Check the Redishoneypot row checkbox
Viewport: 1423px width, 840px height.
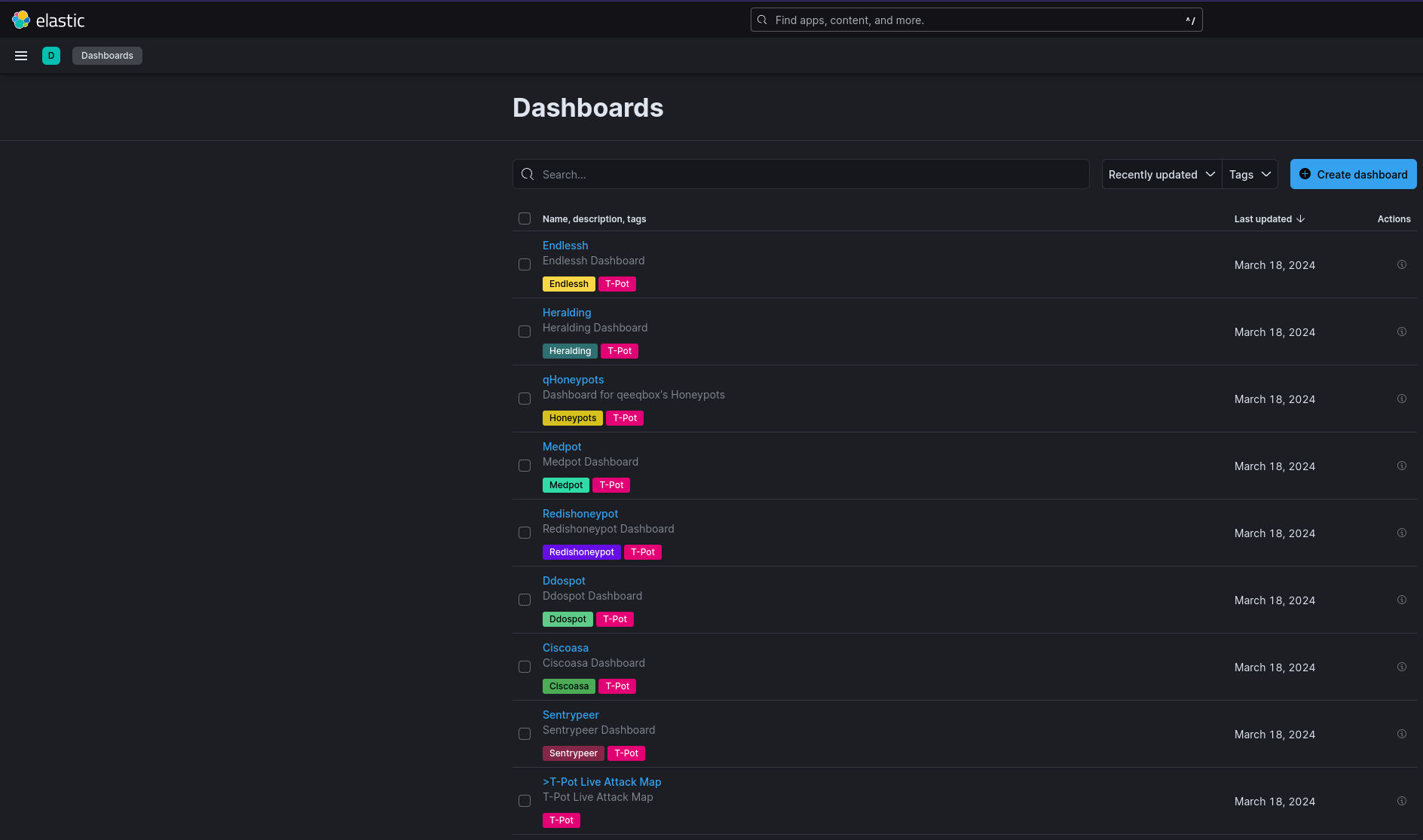(x=525, y=533)
